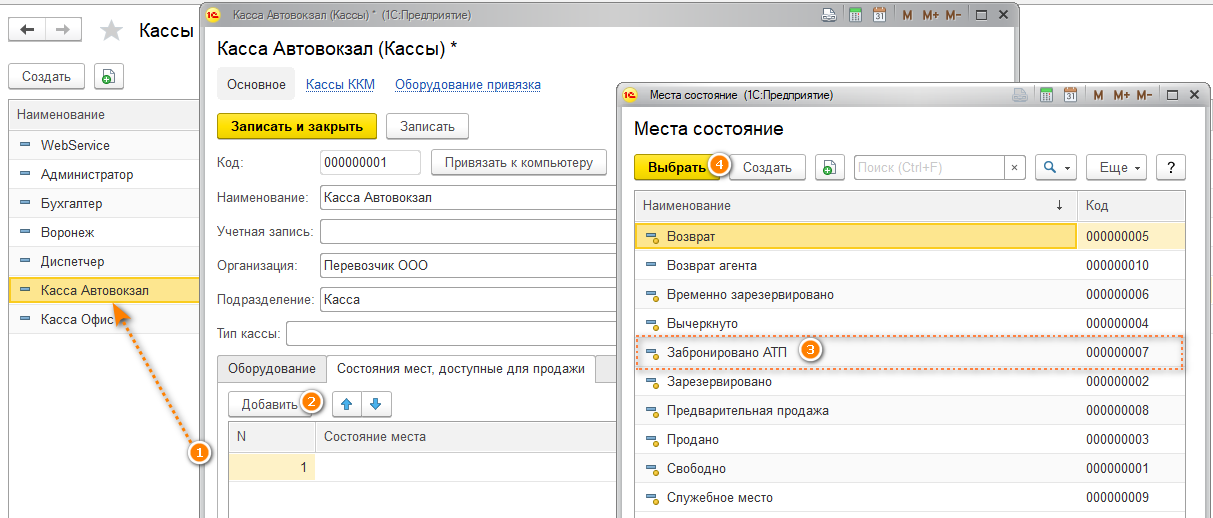Viewport: 1213px width, 518px height.
Task: Open calendar in Места состояние title bar
Action: [1071, 96]
